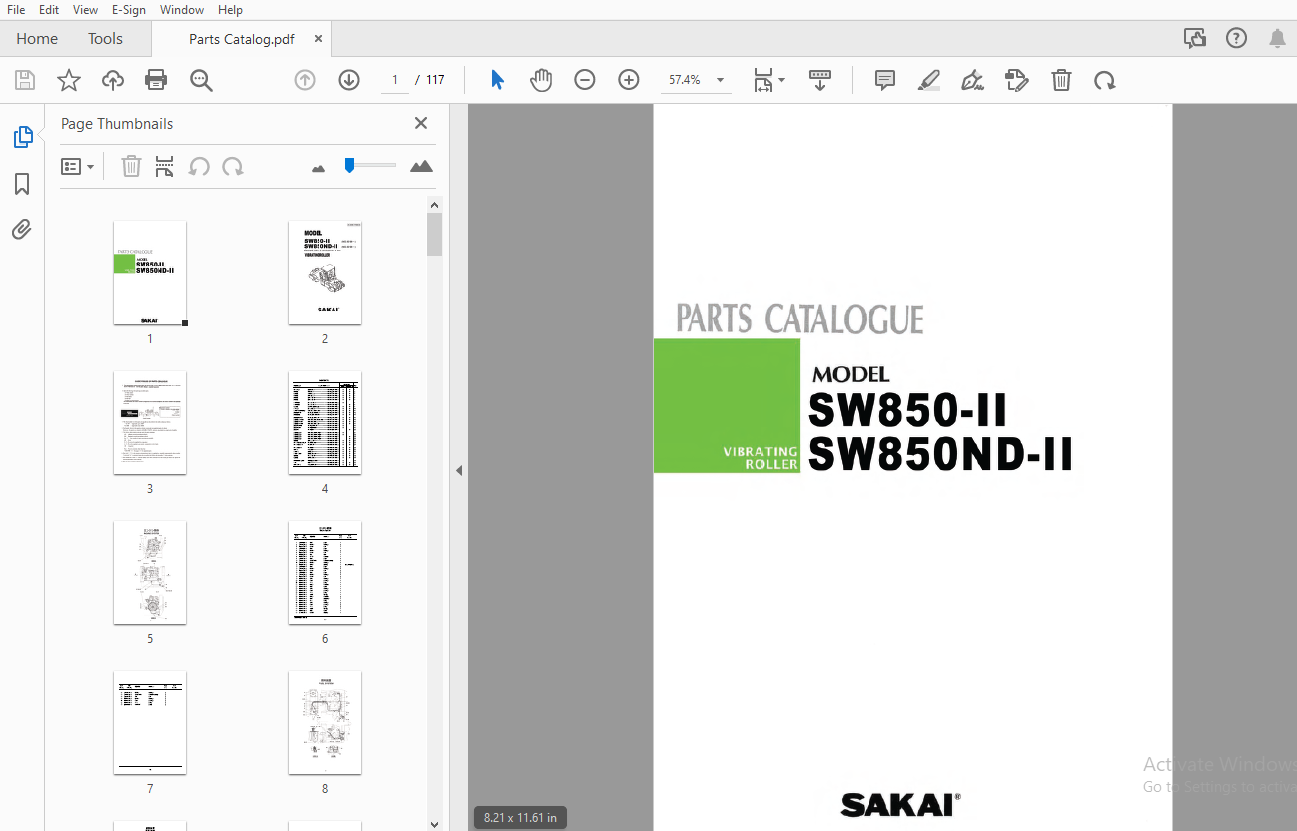Rotate pages clockwise in thumbnails panel
Image resolution: width=1297 pixels, height=831 pixels.
(233, 167)
